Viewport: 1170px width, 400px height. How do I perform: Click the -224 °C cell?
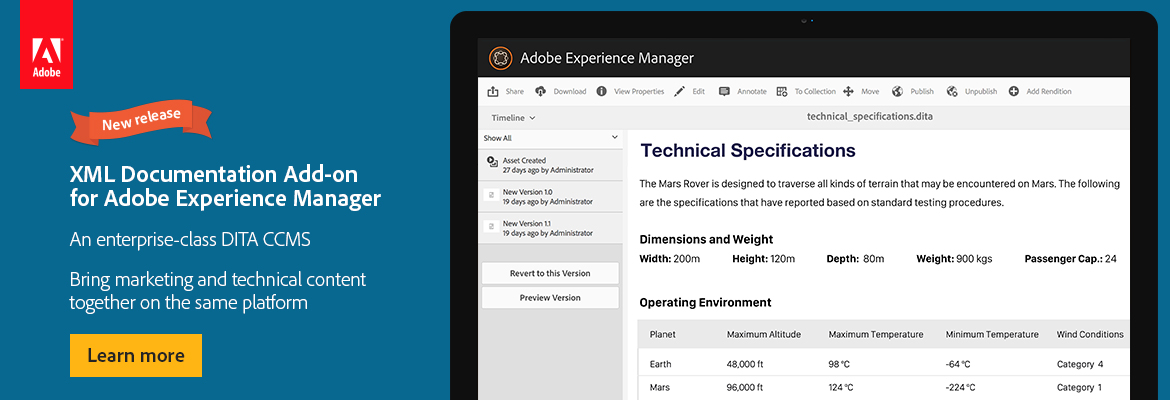point(960,387)
